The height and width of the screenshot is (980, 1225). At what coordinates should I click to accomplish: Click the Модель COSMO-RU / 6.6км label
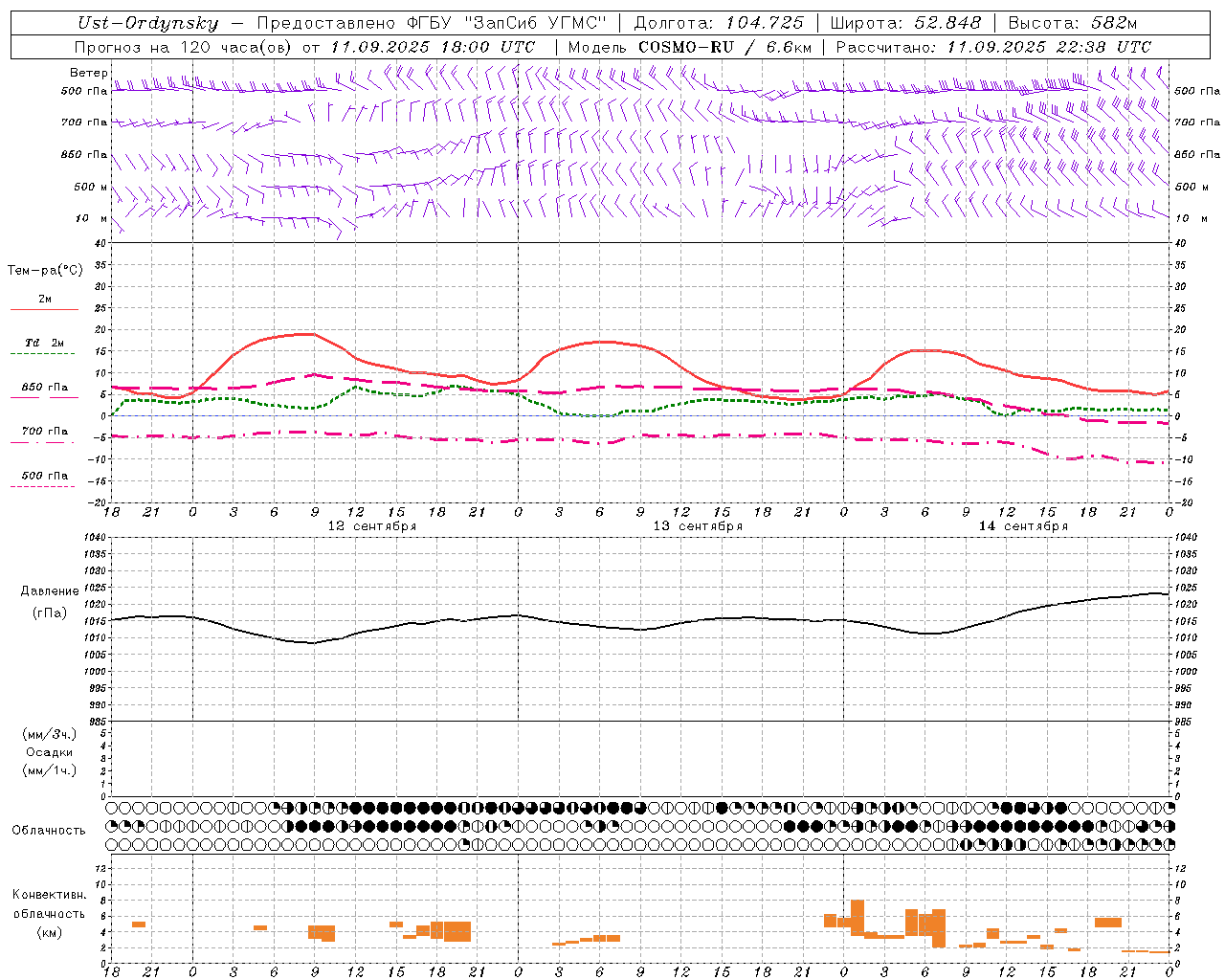(x=690, y=47)
